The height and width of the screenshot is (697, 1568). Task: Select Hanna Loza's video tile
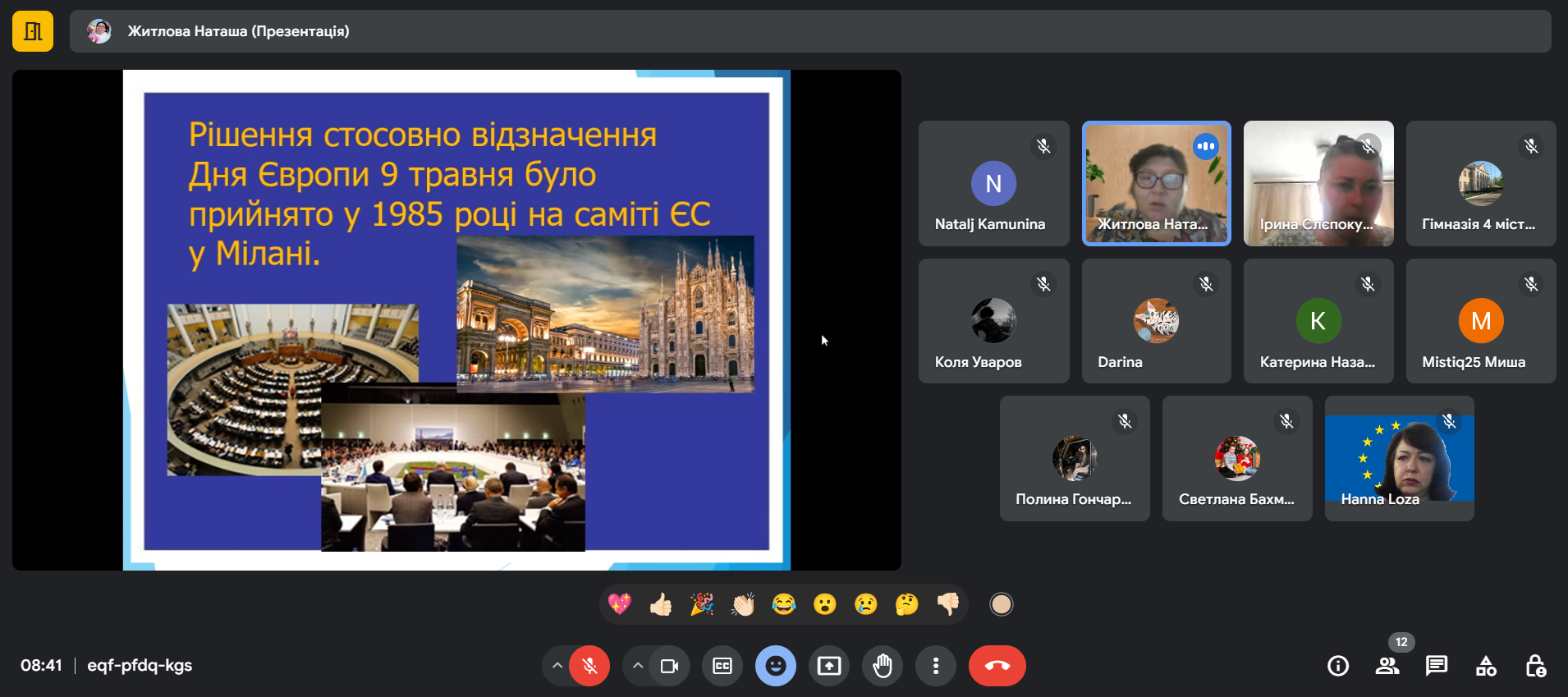(1399, 458)
